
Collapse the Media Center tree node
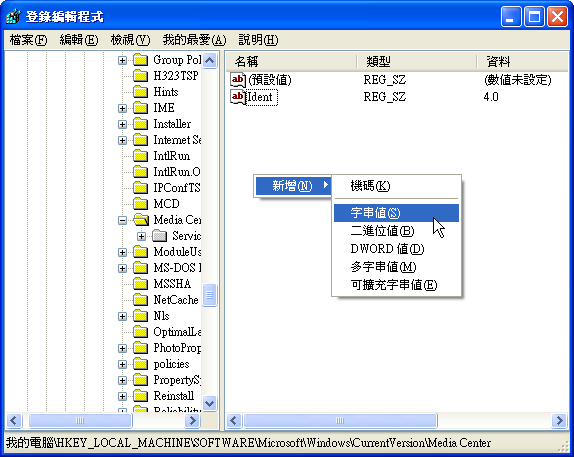click(122, 220)
